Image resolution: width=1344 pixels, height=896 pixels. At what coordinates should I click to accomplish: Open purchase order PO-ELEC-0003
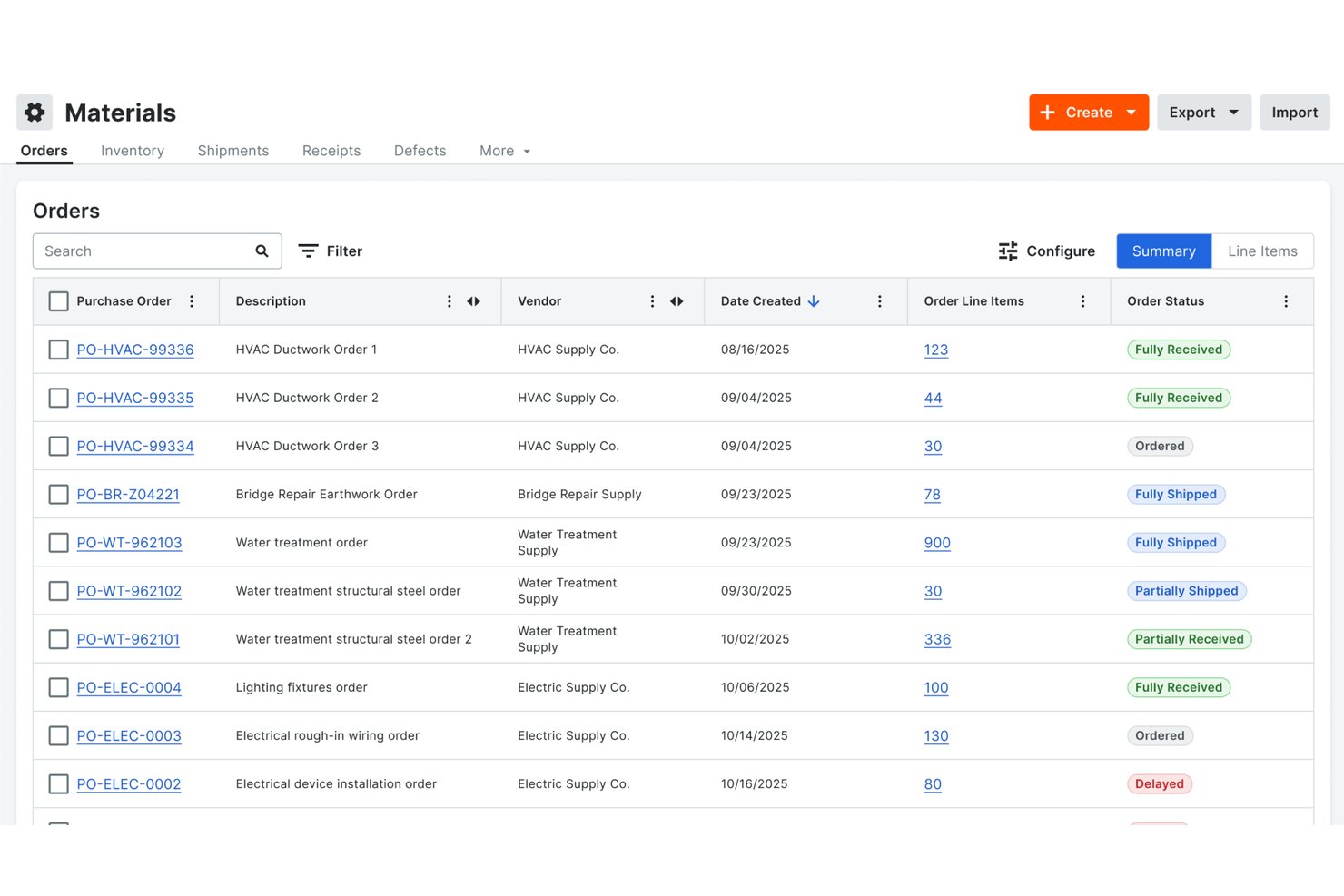(129, 736)
